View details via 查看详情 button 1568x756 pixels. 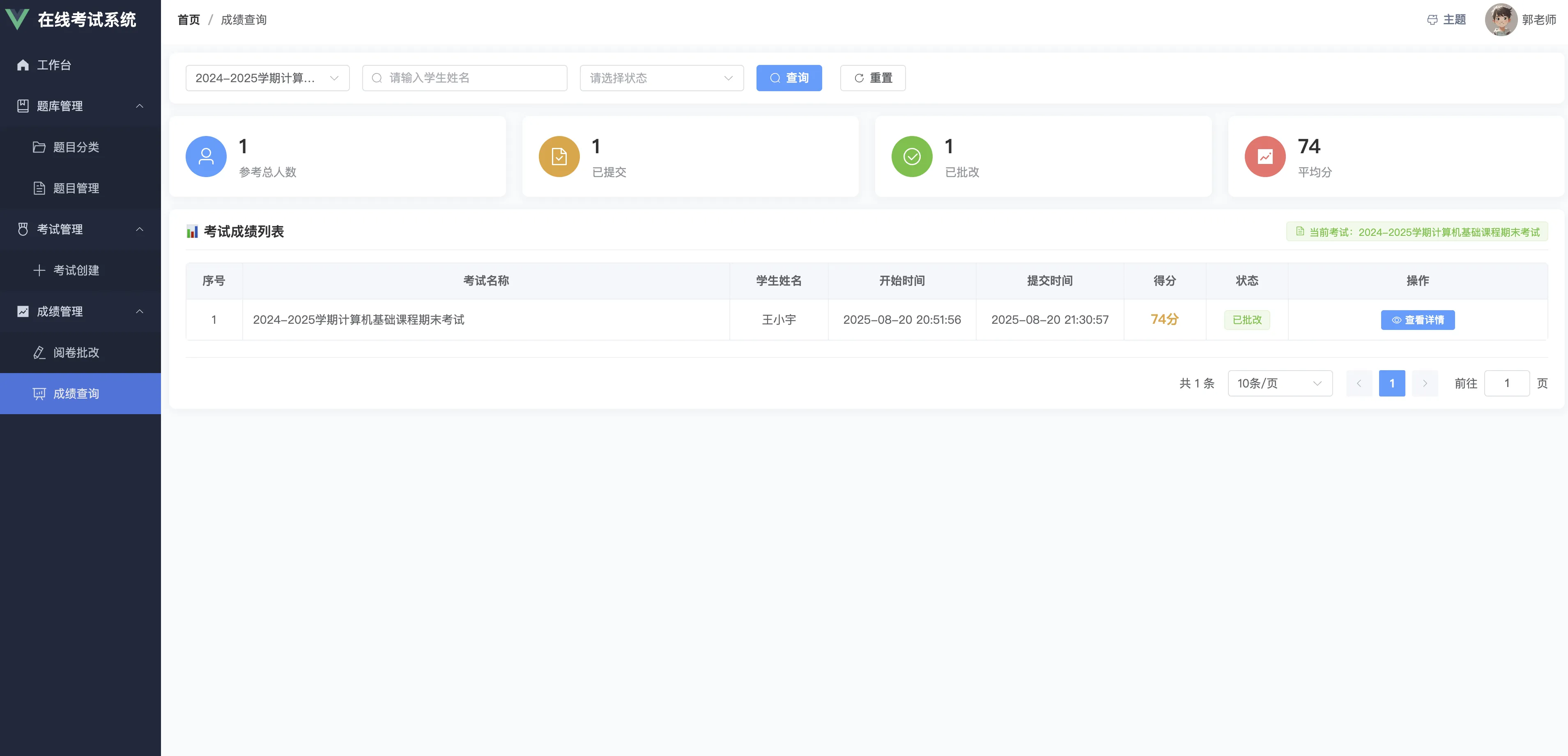[x=1417, y=320]
